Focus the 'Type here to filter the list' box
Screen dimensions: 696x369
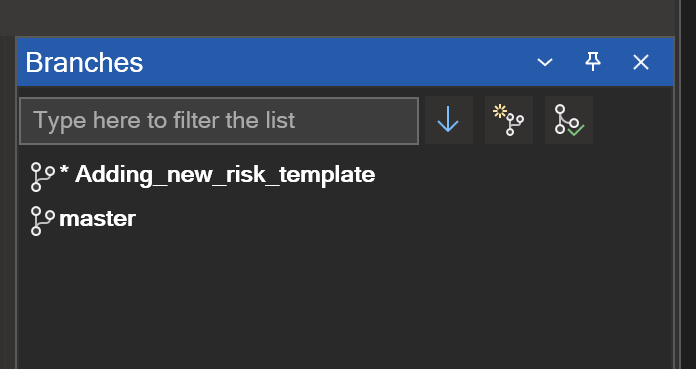pyautogui.click(x=219, y=121)
